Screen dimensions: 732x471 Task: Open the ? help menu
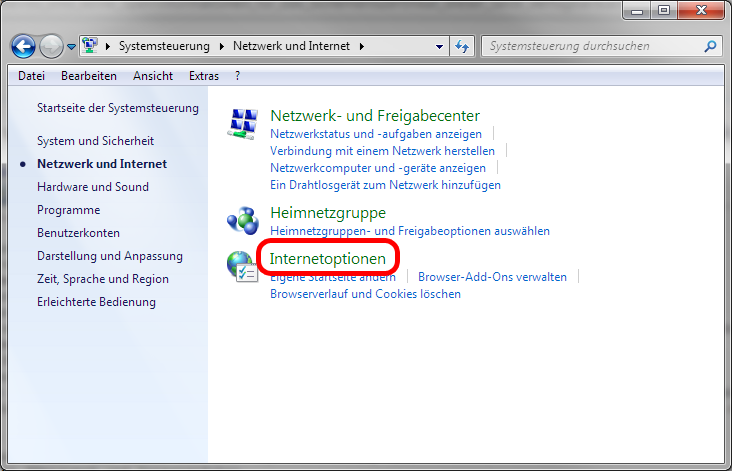[x=237, y=76]
